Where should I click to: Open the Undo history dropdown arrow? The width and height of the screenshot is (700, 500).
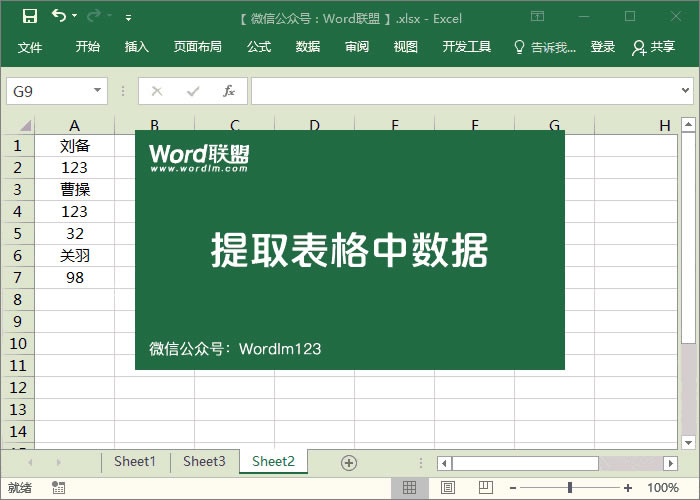pyautogui.click(x=75, y=16)
